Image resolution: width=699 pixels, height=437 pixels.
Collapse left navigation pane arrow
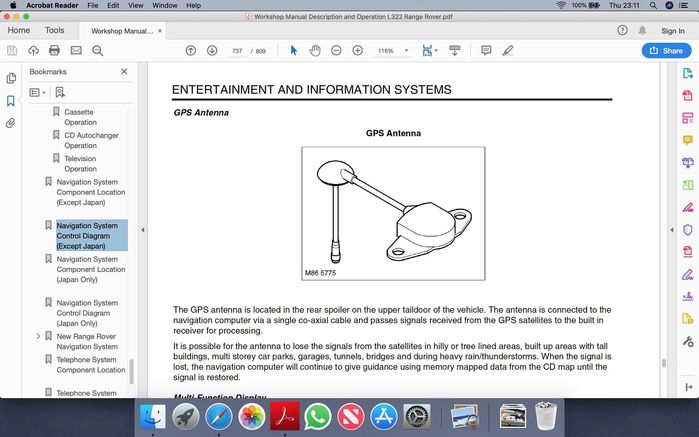143,230
